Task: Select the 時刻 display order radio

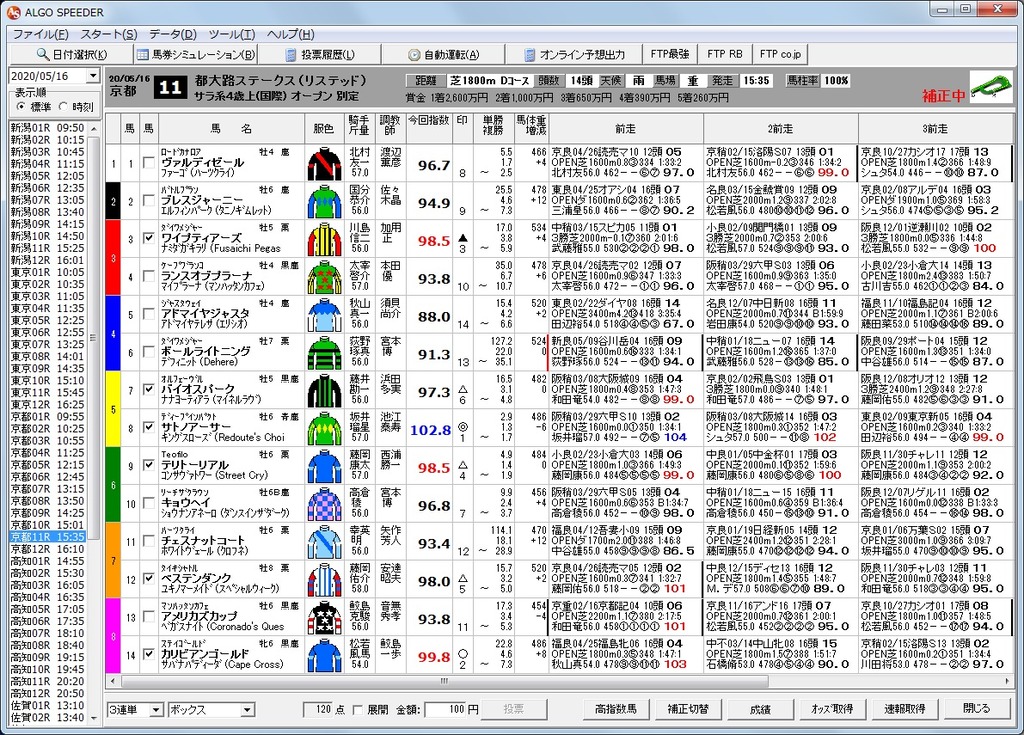Action: [x=63, y=106]
